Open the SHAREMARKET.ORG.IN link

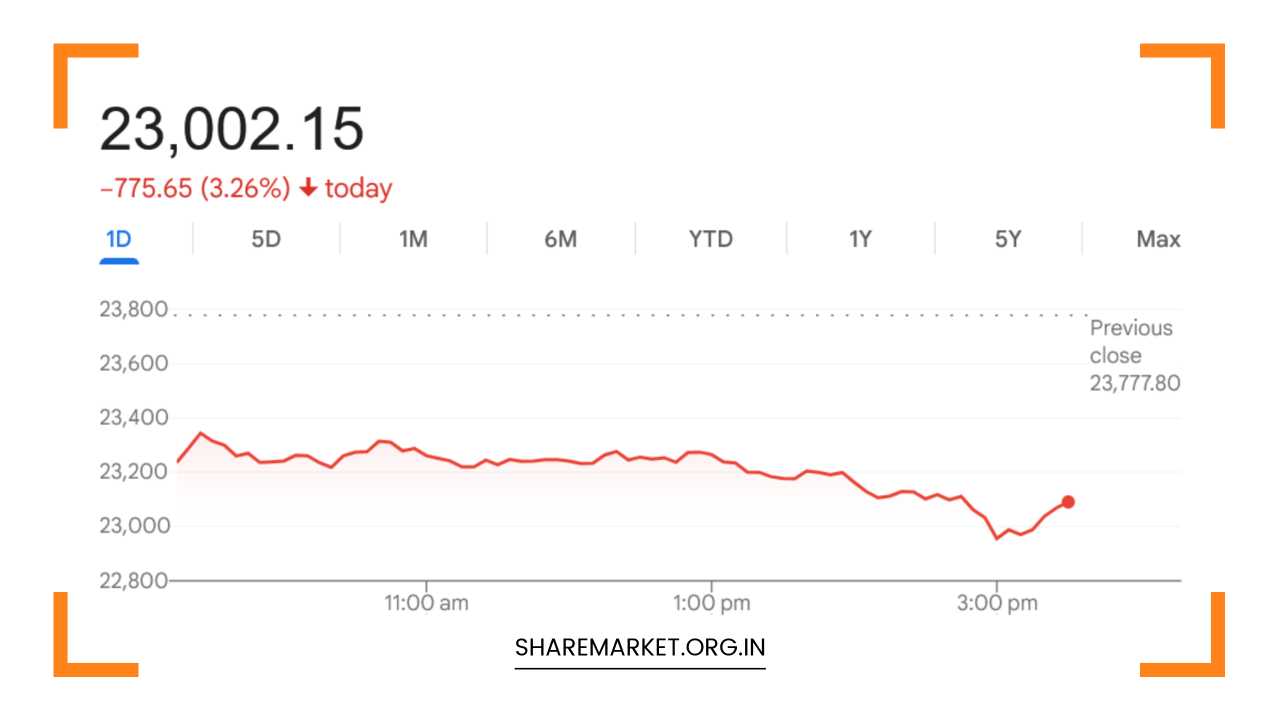coord(640,648)
